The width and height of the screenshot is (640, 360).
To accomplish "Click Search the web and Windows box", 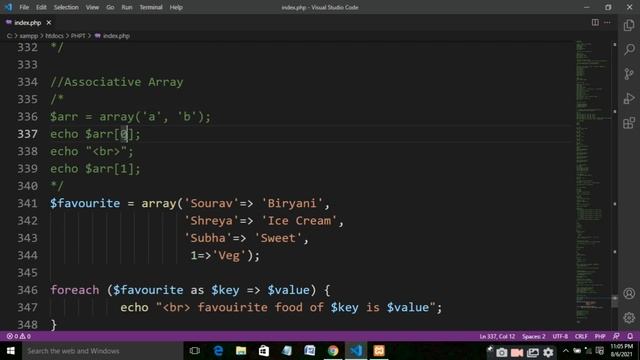I will [x=102, y=351].
